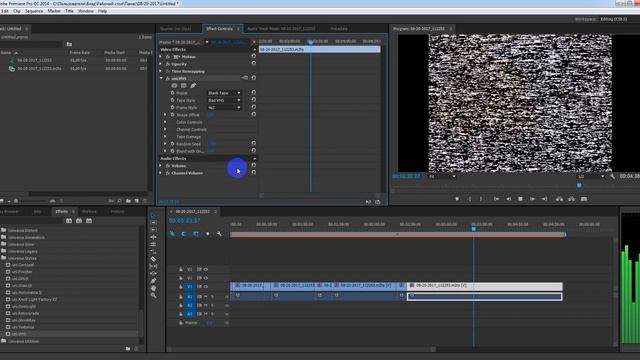
Task: Step forward one frame
Action: 532,199
